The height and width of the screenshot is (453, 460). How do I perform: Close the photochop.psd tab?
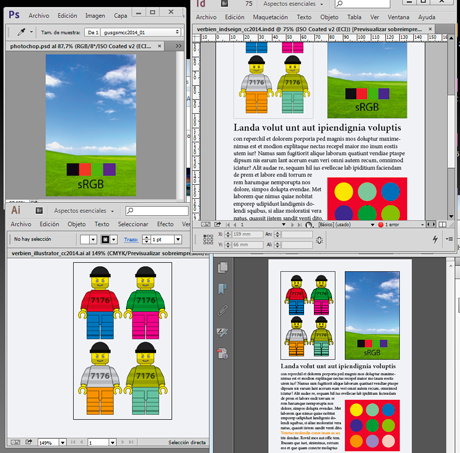pyautogui.click(x=159, y=46)
